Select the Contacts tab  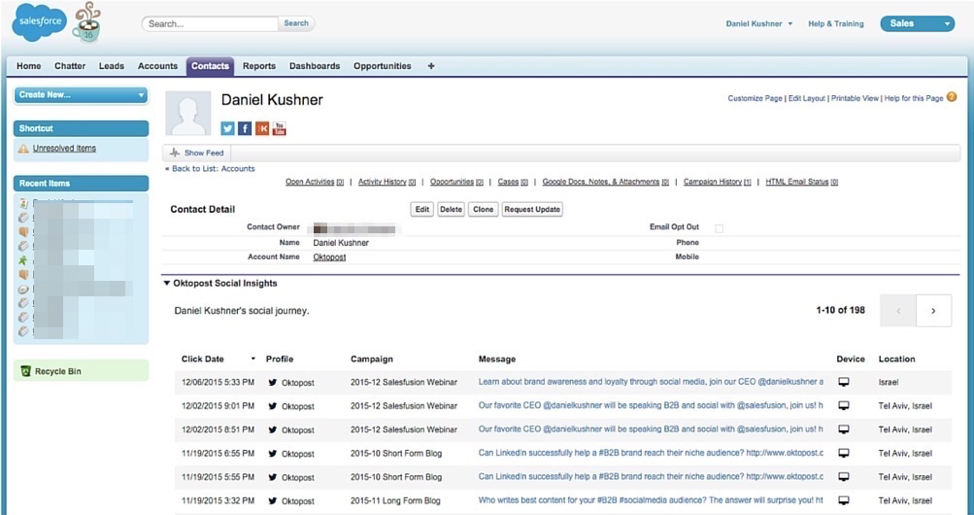click(x=210, y=66)
